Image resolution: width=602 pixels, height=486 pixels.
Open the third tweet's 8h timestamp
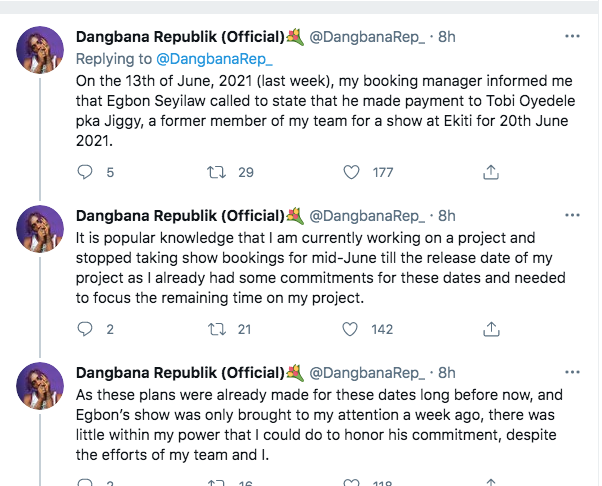tap(447, 371)
